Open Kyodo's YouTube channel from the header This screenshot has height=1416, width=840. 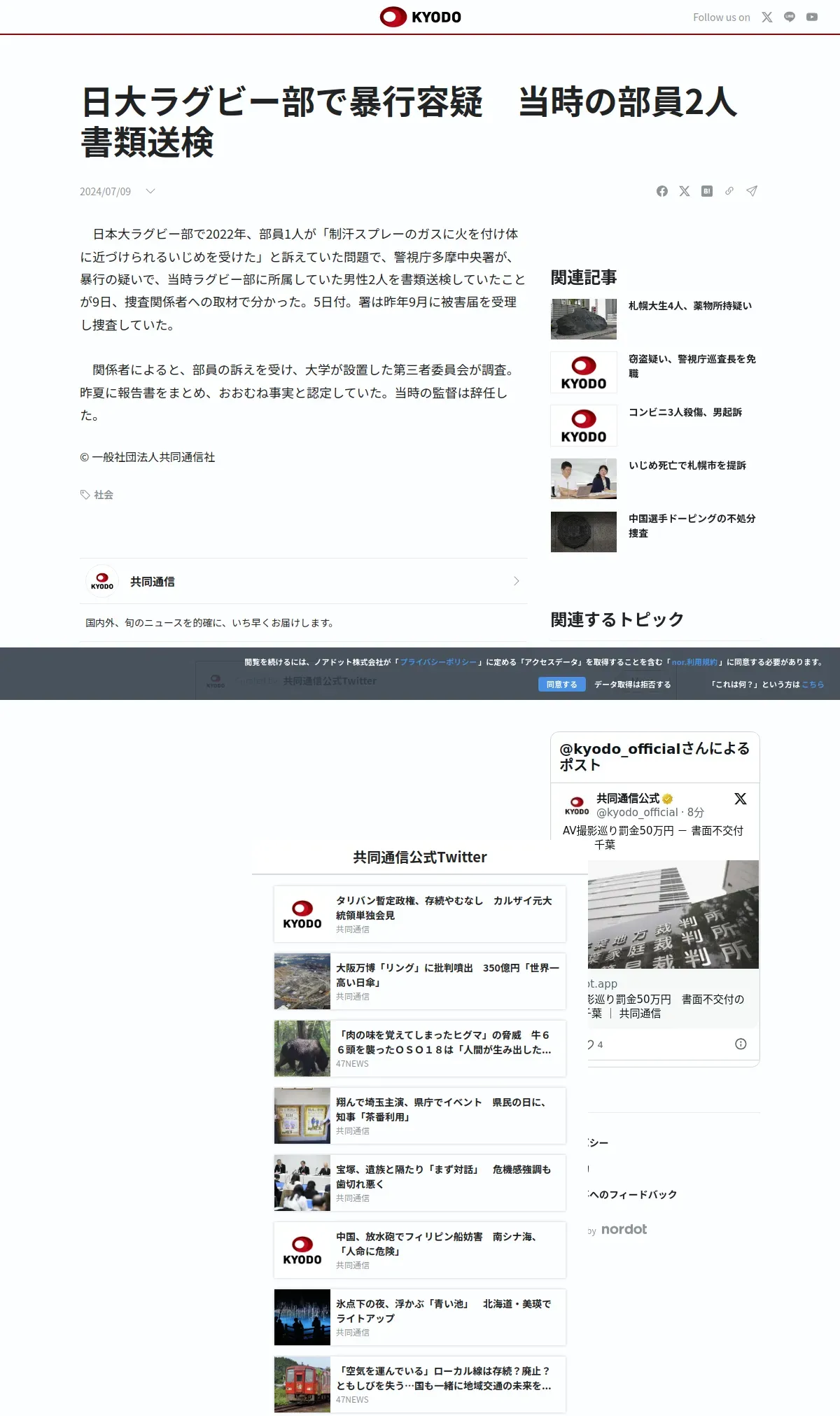pos(812,17)
